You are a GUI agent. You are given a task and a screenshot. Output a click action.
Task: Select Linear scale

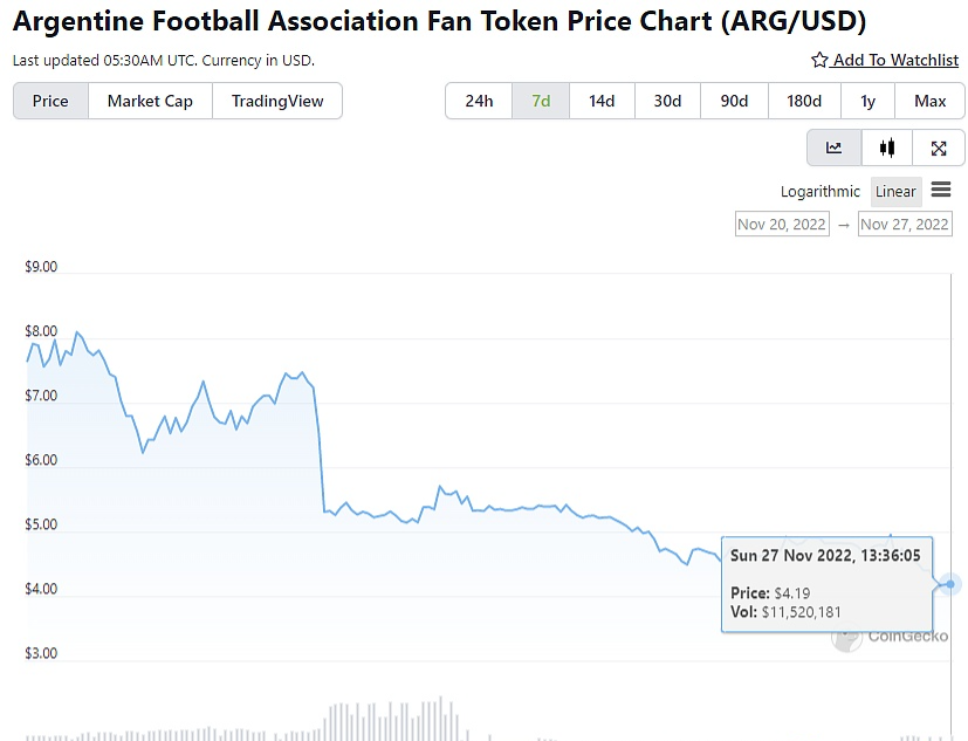pyautogui.click(x=895, y=192)
